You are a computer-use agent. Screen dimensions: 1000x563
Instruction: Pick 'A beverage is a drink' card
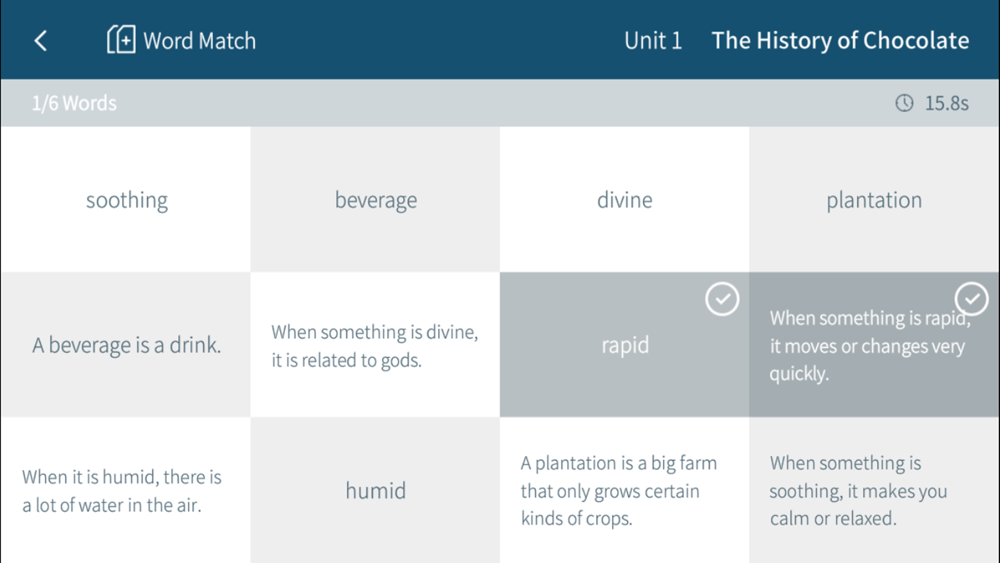click(126, 345)
